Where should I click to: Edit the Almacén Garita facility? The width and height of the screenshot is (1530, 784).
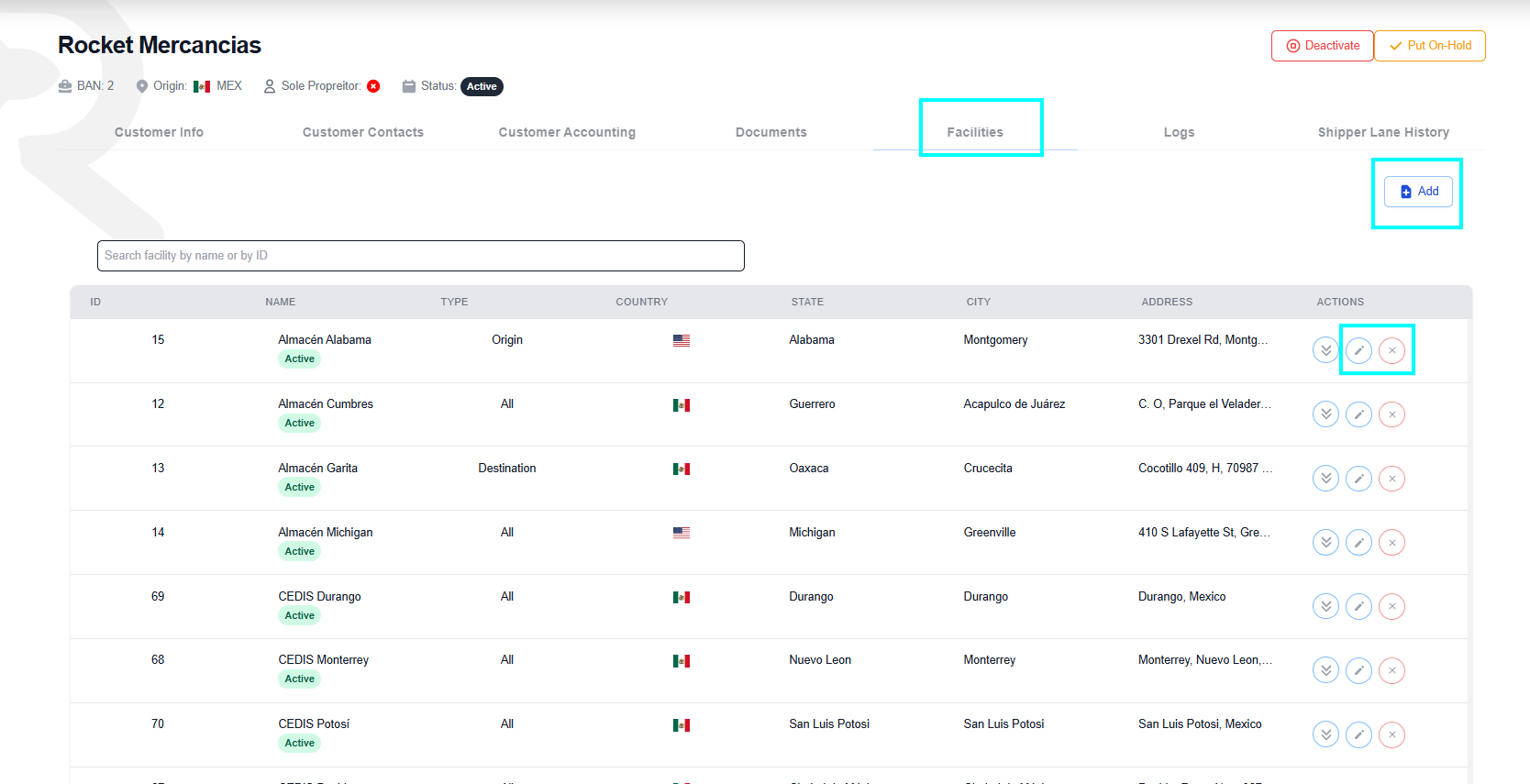1358,479
